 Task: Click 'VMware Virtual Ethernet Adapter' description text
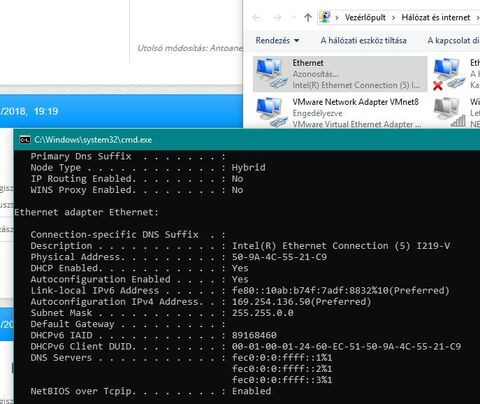click(x=356, y=124)
